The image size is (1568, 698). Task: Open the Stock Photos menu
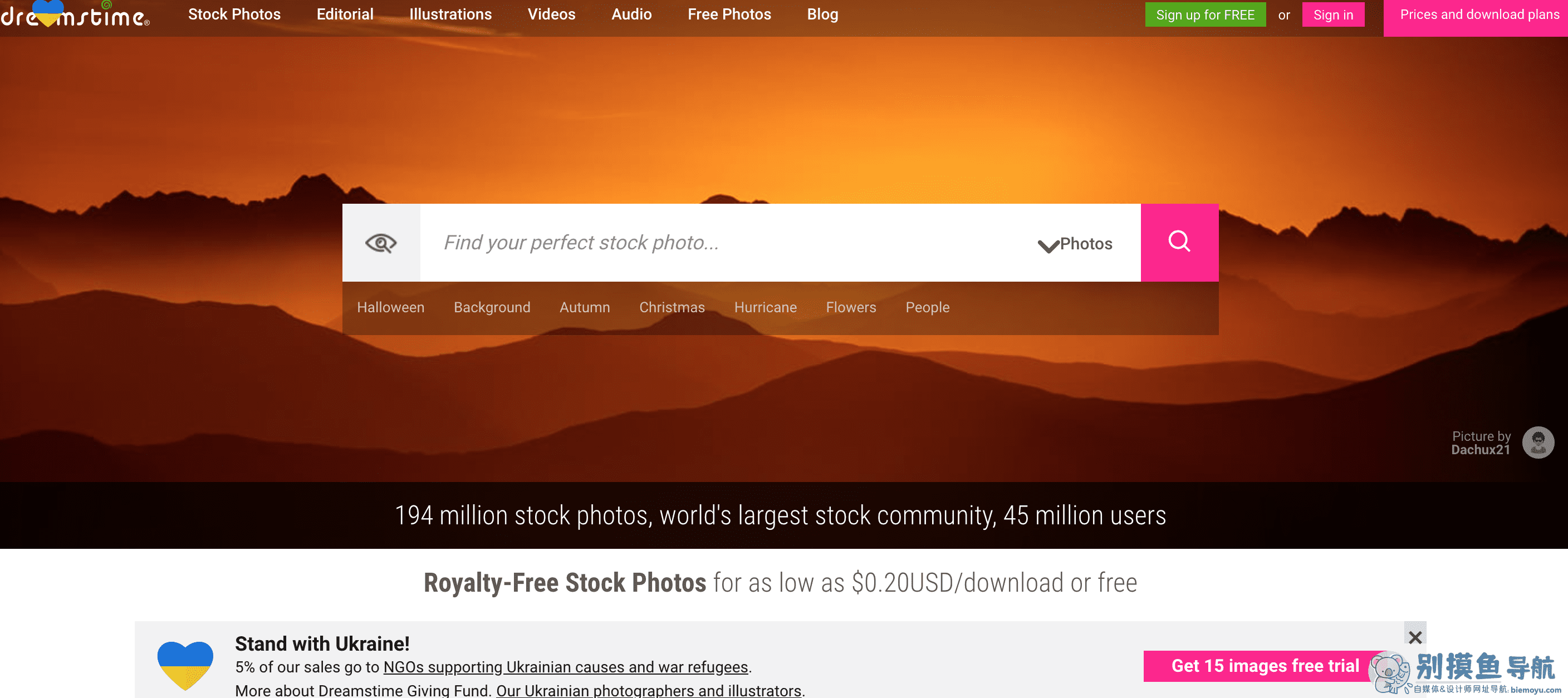pyautogui.click(x=234, y=14)
